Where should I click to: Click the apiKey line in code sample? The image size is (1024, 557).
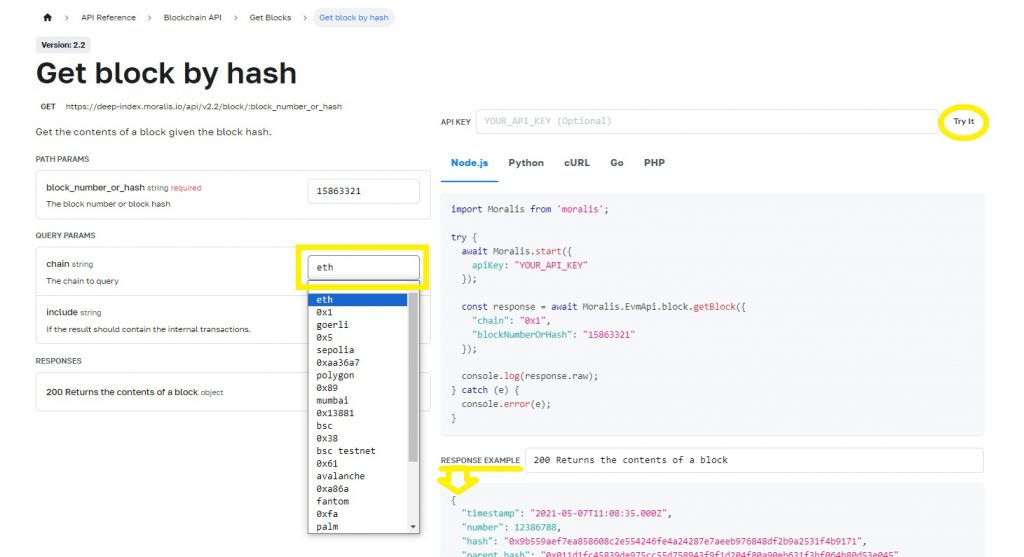point(530,266)
